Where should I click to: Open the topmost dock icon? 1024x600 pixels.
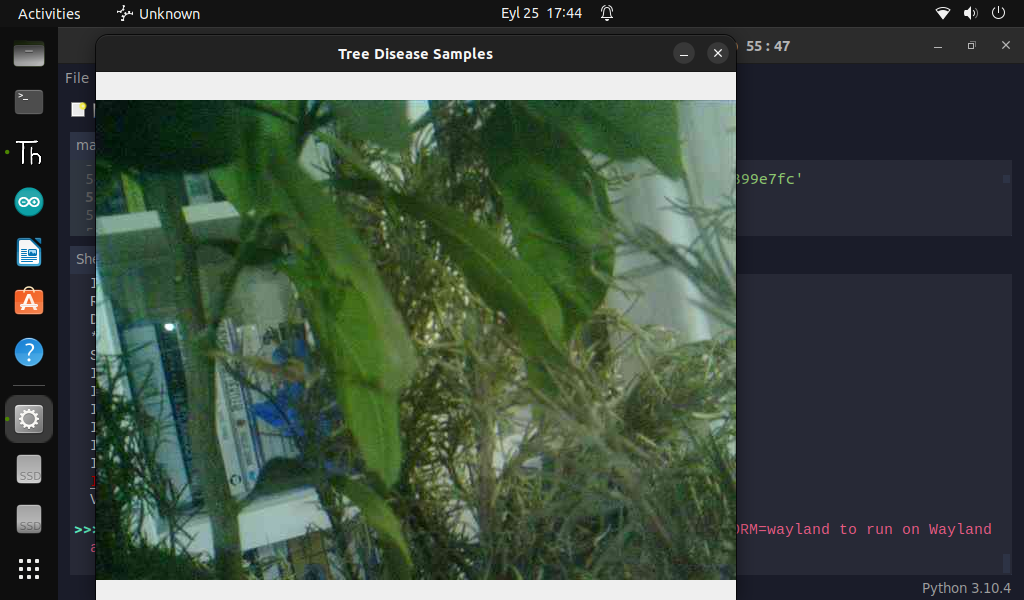pyautogui.click(x=29, y=53)
